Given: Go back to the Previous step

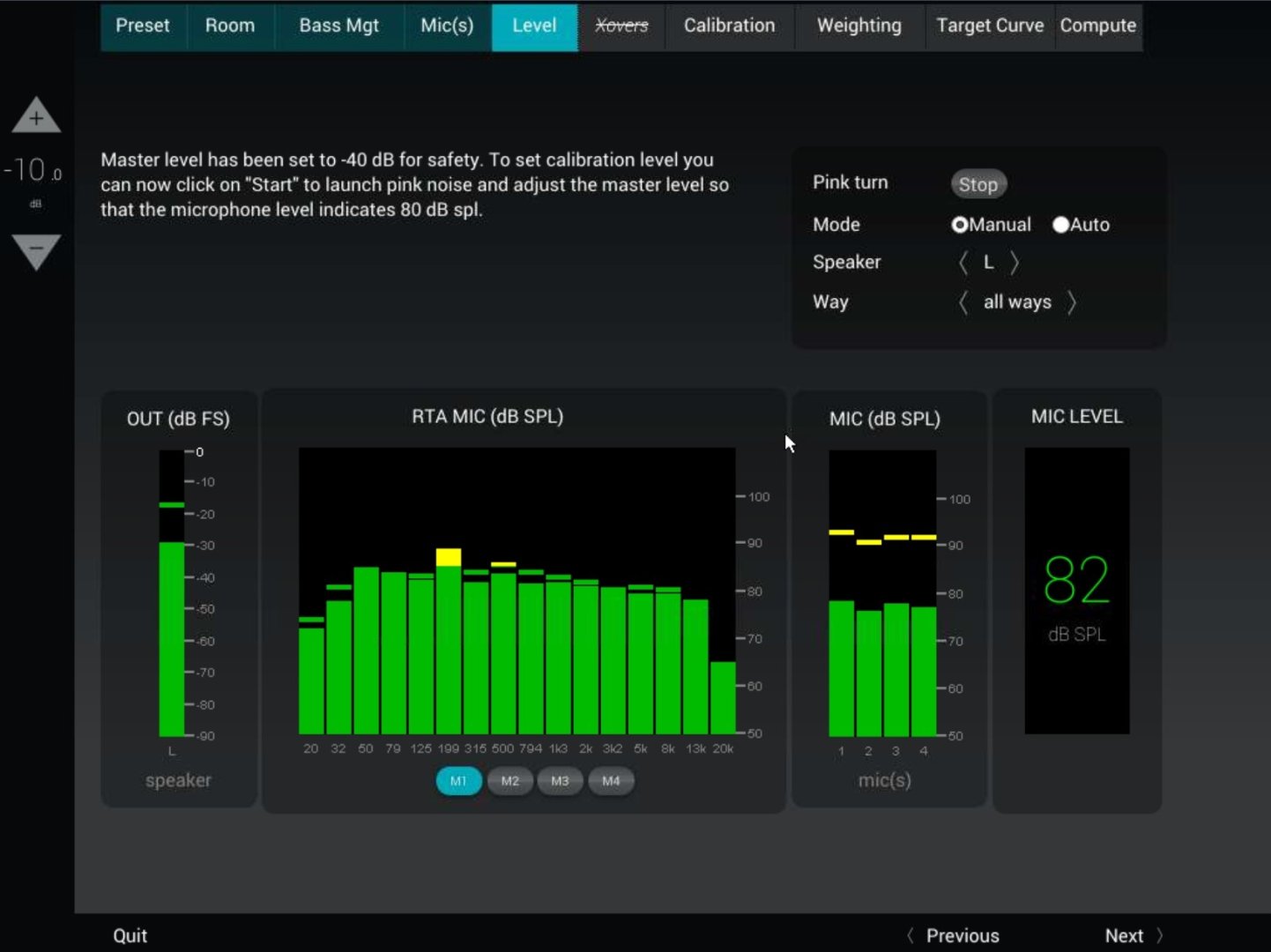Looking at the screenshot, I should click(x=955, y=935).
